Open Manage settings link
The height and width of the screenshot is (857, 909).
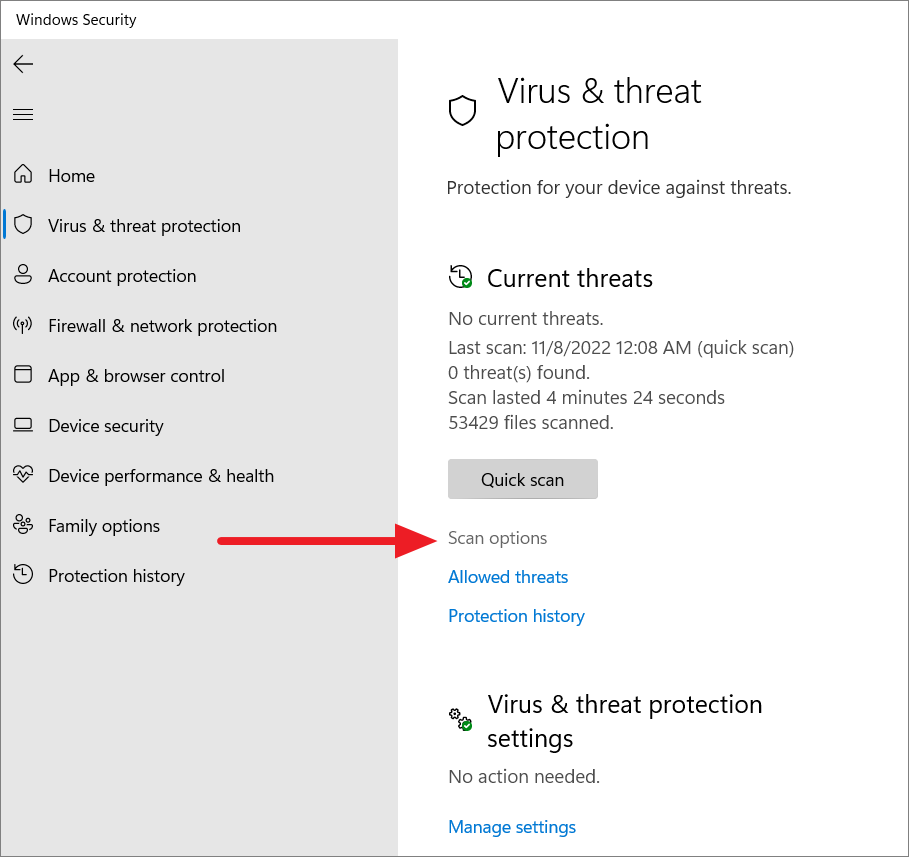(512, 827)
